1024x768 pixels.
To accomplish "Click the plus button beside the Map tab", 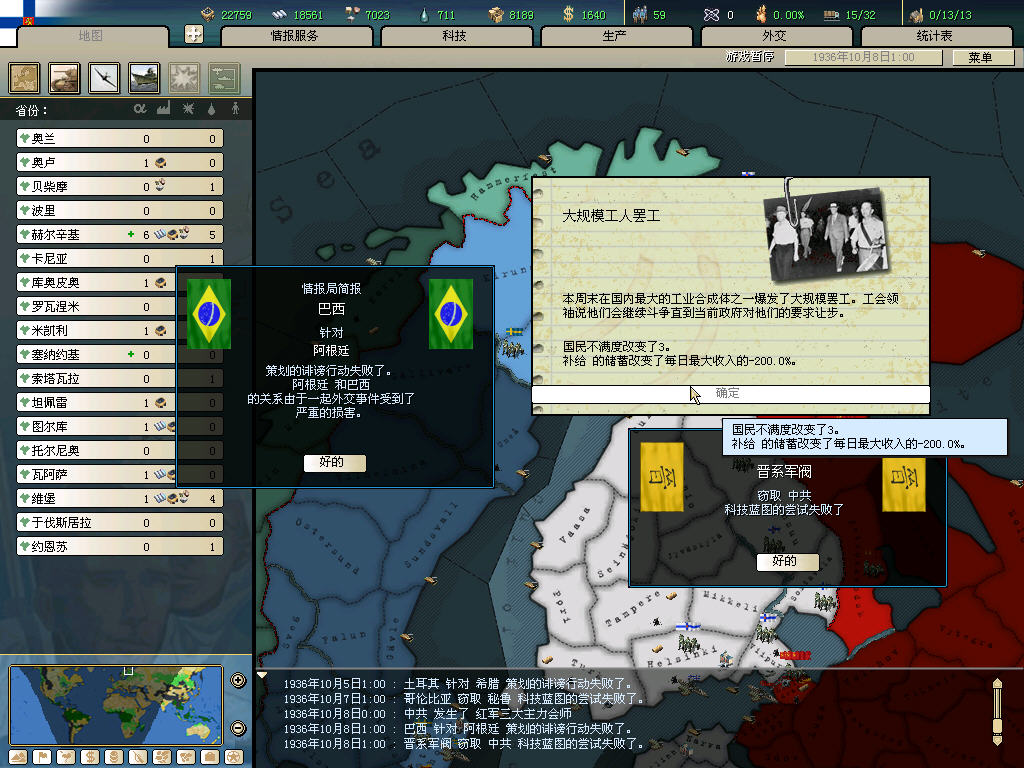I will (194, 34).
